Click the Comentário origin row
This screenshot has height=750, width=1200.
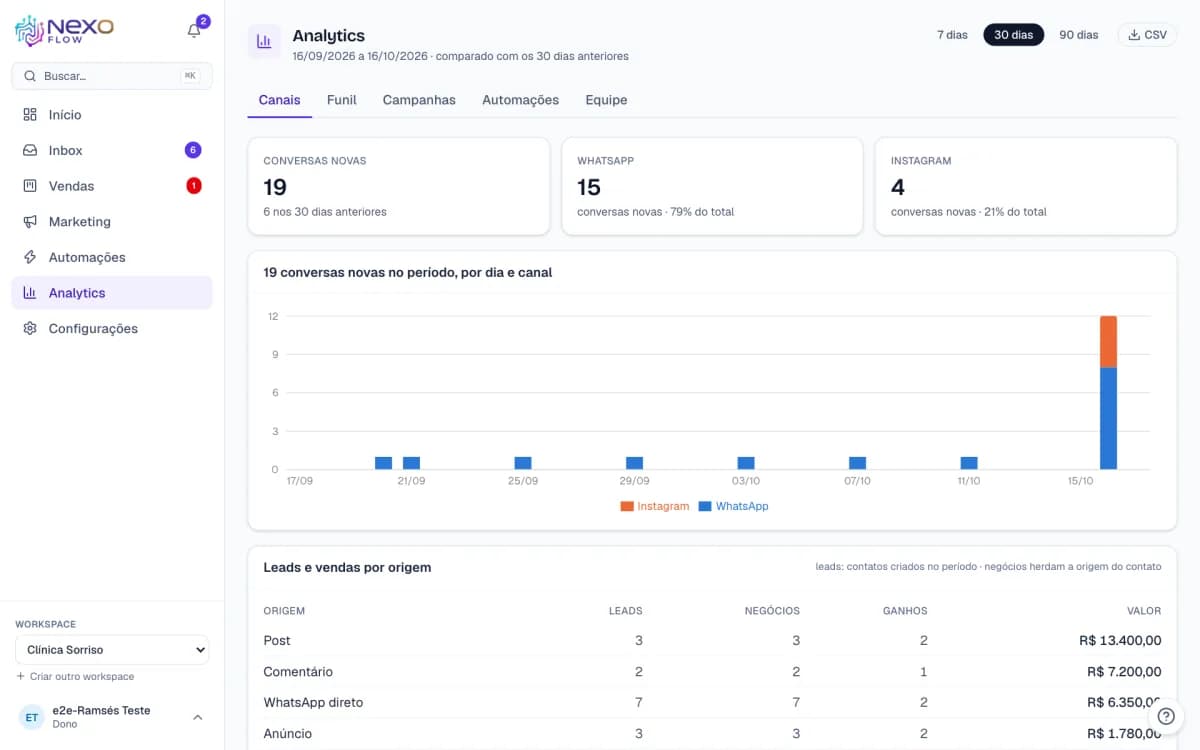tap(712, 671)
